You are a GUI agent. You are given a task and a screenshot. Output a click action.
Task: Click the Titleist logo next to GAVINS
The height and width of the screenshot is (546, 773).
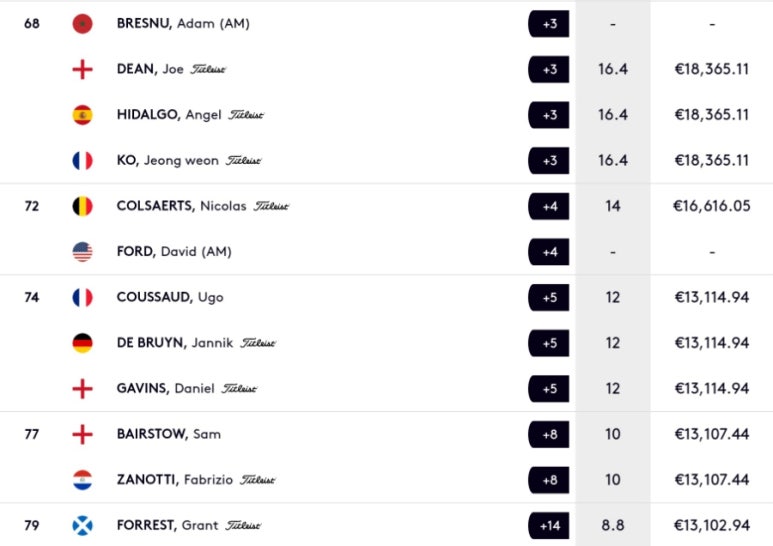pyautogui.click(x=239, y=389)
